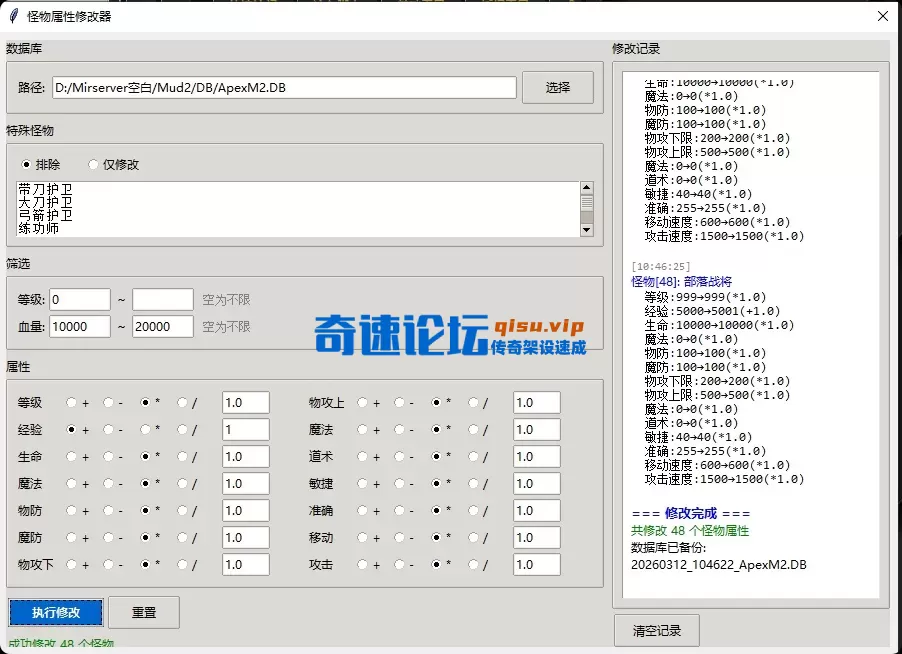Select 练功师 in the special monster list
902x654 pixels.
coord(39,229)
